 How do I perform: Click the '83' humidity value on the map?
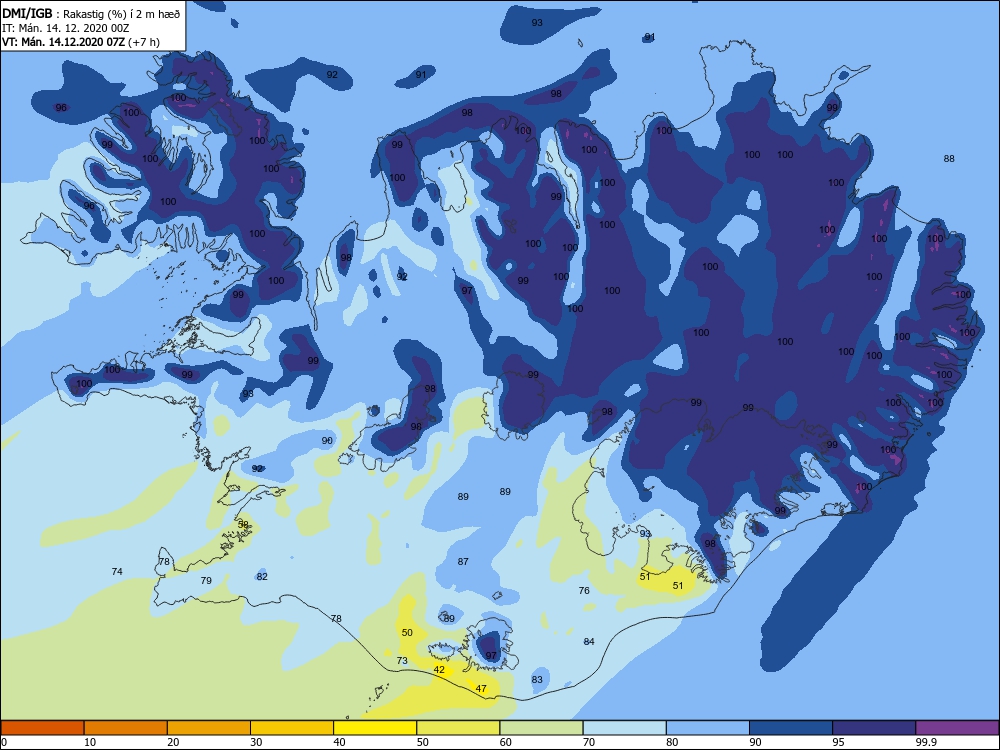point(537,679)
